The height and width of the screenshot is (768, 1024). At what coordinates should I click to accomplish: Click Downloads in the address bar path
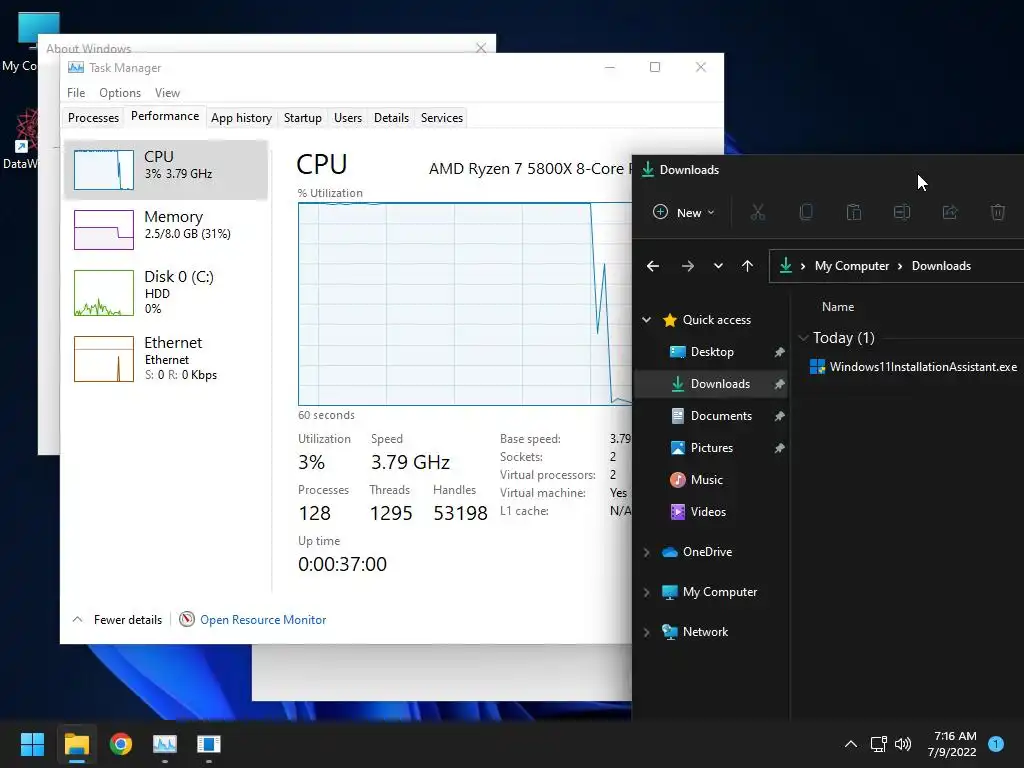click(x=941, y=266)
